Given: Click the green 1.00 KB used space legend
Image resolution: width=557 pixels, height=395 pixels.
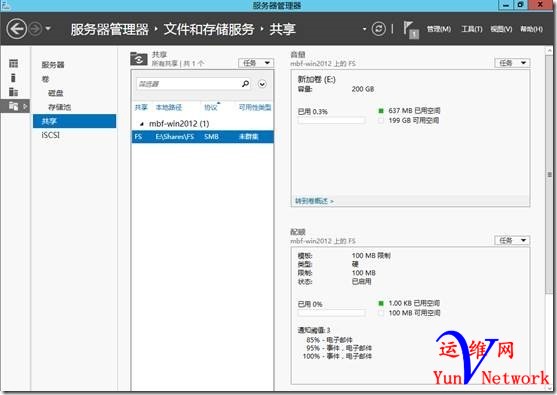Looking at the screenshot, I should tap(381, 303).
